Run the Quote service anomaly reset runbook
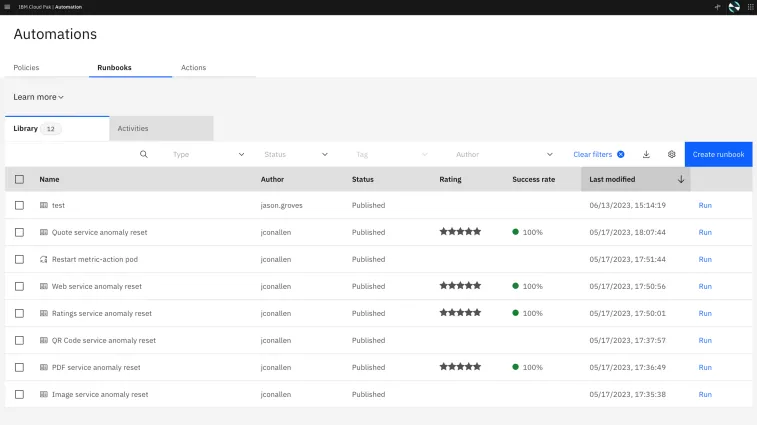Viewport: 757px width, 425px height. pyautogui.click(x=705, y=232)
